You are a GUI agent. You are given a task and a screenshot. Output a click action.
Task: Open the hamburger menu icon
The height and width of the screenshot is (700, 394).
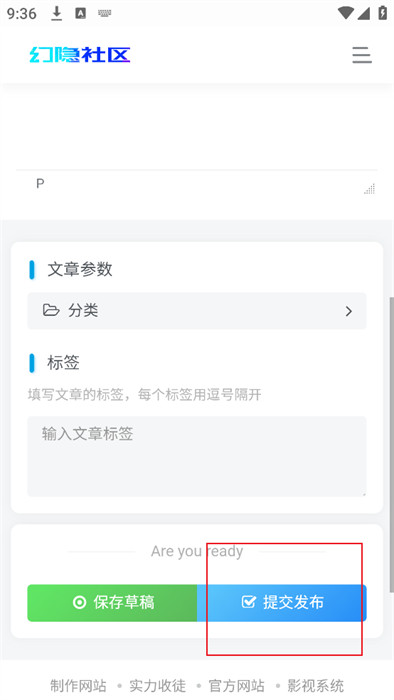tap(361, 55)
